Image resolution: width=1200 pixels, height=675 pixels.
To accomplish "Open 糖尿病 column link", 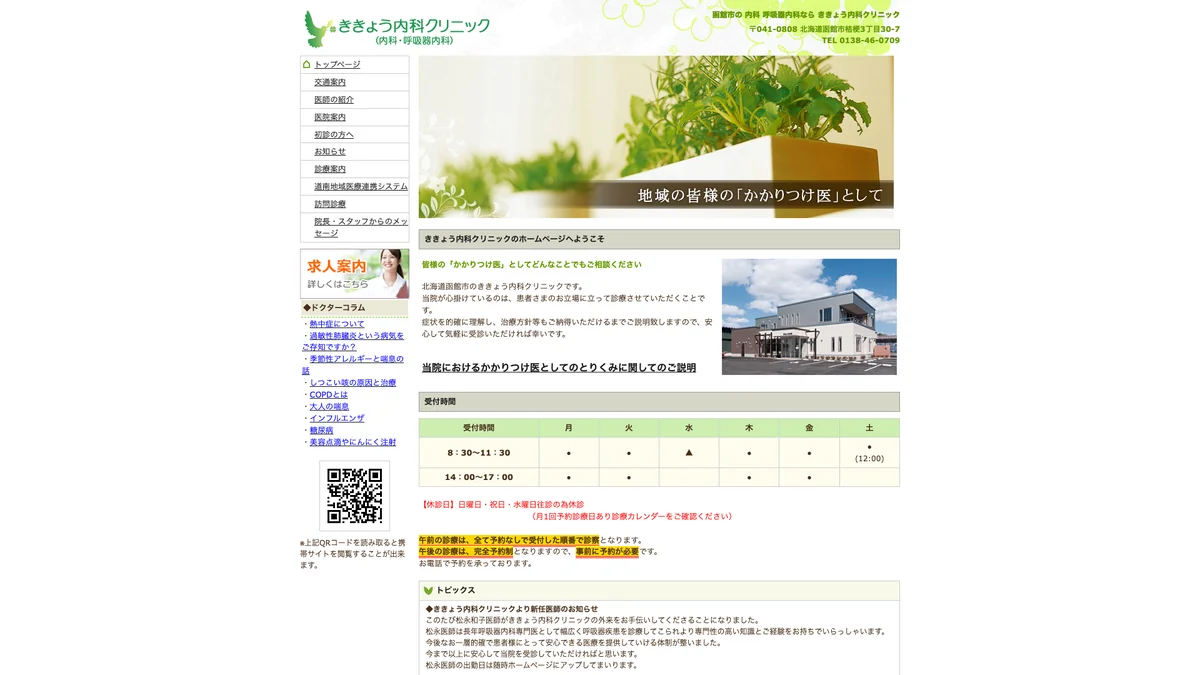I will (x=321, y=430).
